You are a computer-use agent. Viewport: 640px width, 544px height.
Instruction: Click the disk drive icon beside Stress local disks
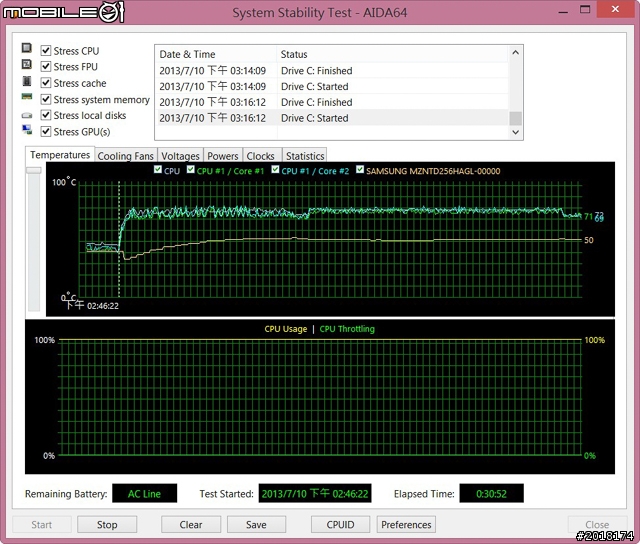coord(27,115)
